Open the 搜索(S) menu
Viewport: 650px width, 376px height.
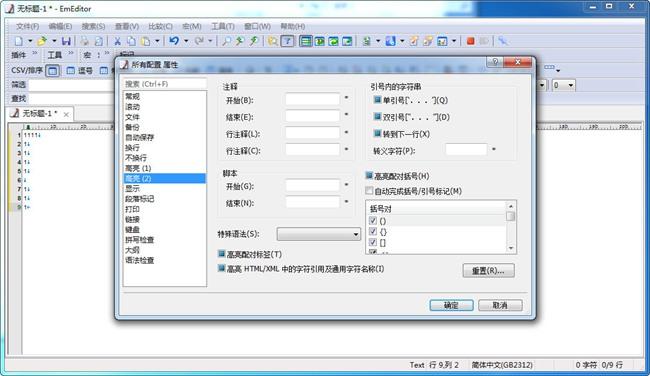pyautogui.click(x=93, y=26)
